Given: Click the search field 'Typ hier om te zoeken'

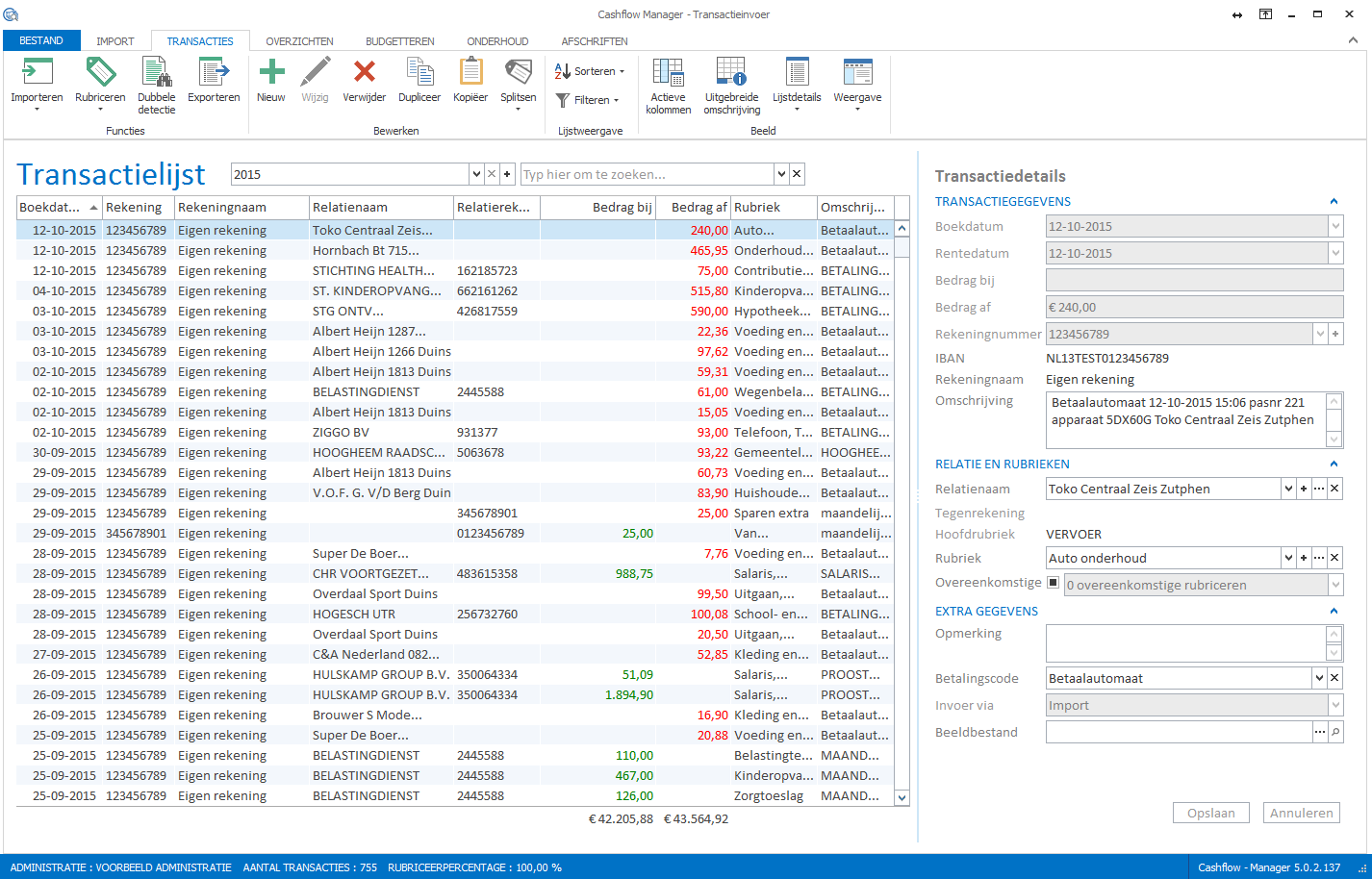Looking at the screenshot, I should (x=647, y=174).
